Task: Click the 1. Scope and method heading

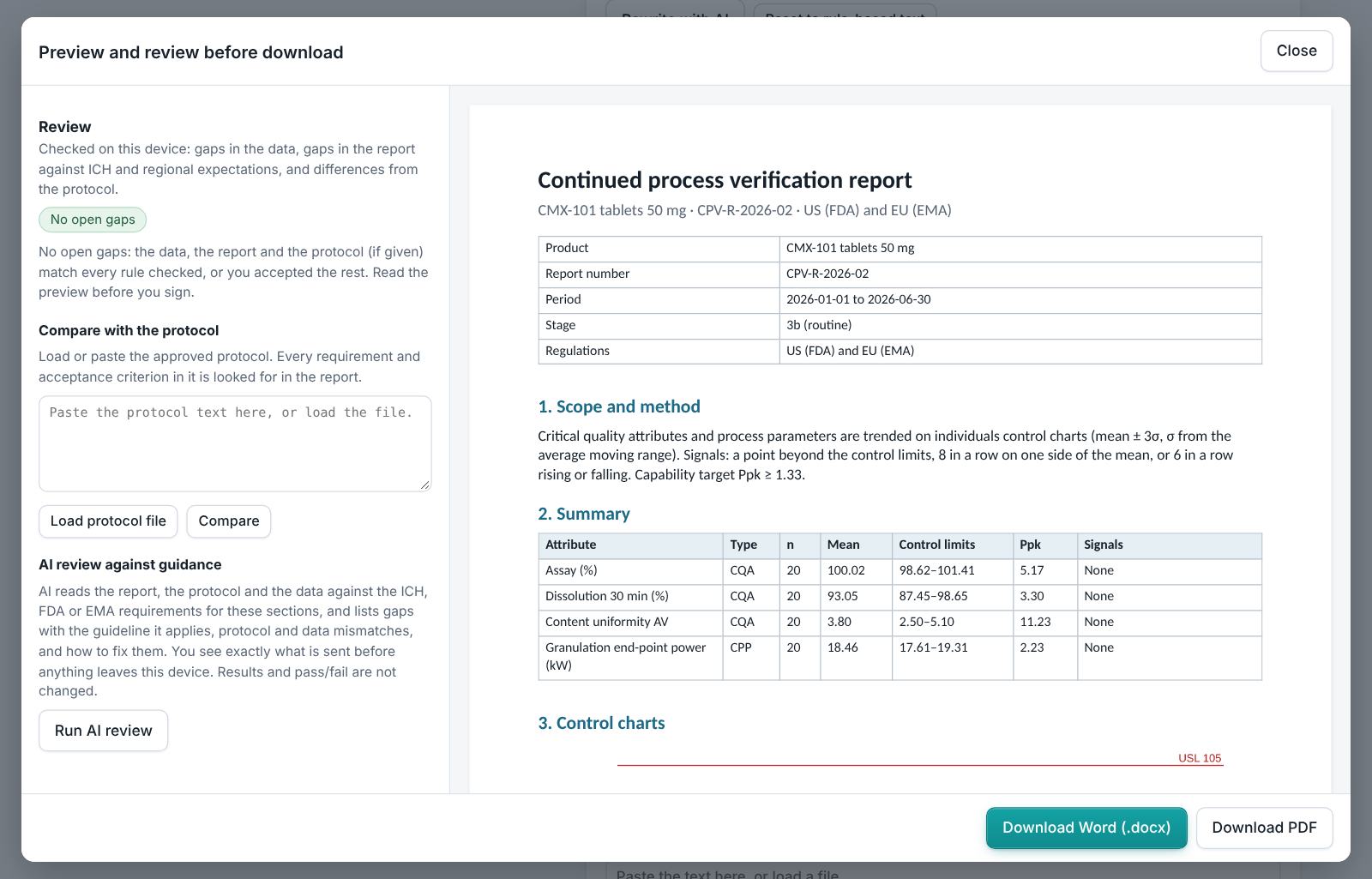Action: pos(619,406)
